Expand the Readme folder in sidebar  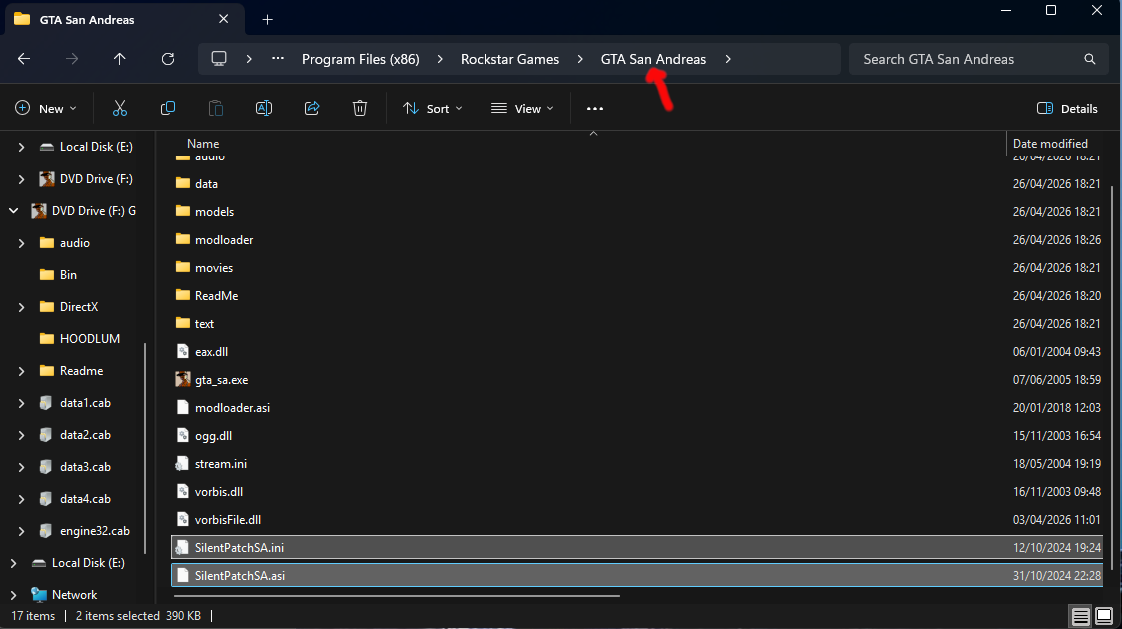[x=21, y=371]
